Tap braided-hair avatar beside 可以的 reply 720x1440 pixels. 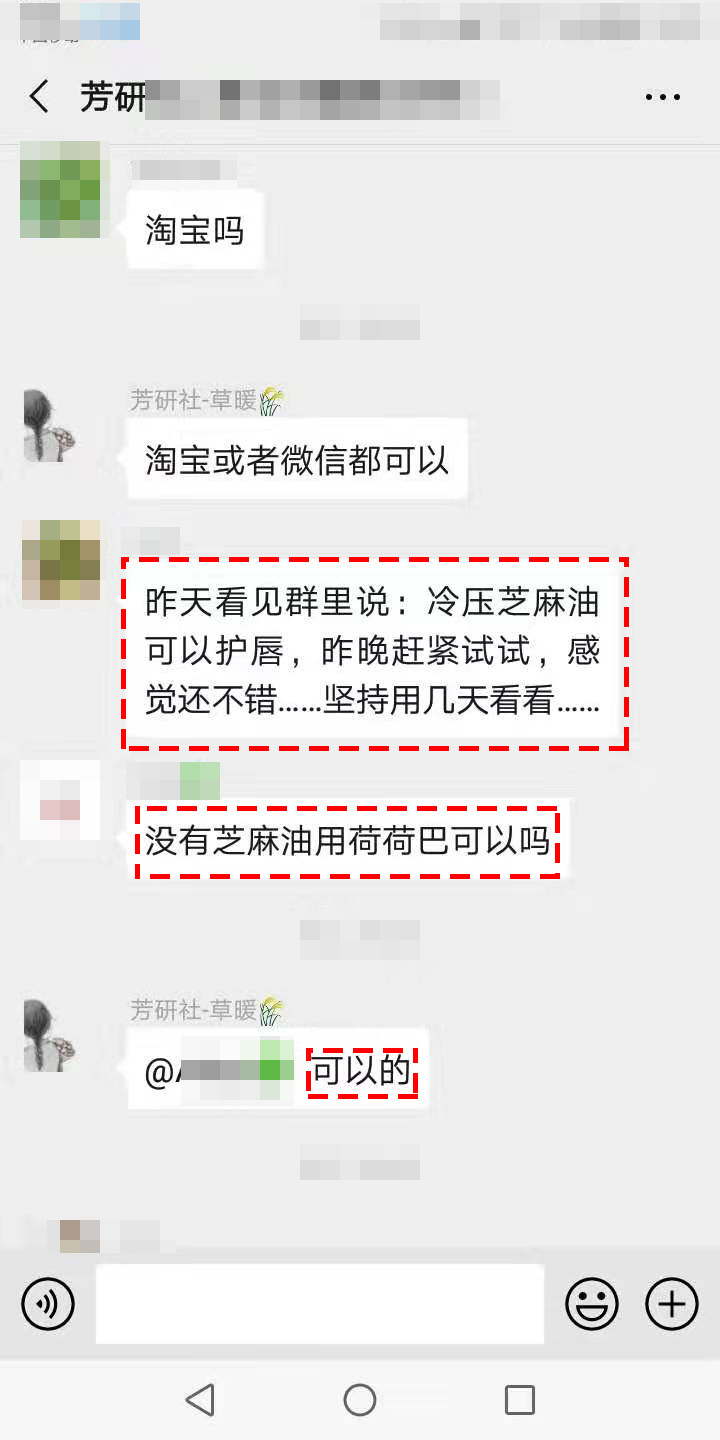click(x=50, y=1035)
